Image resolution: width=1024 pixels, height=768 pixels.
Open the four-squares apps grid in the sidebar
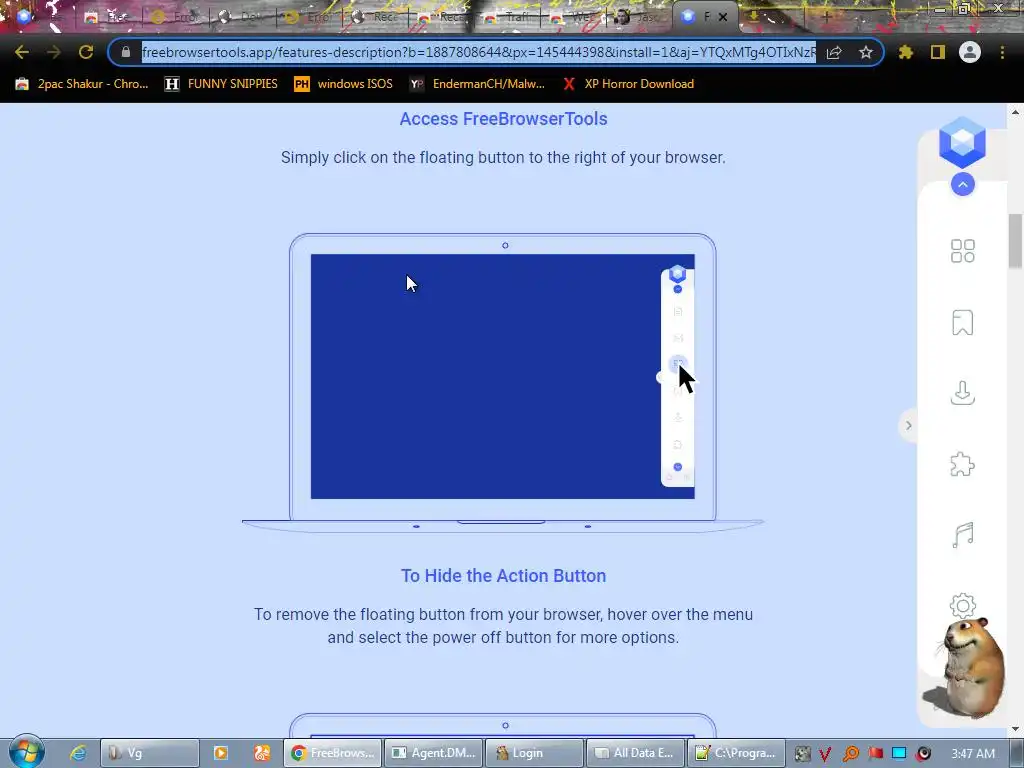pyautogui.click(x=963, y=251)
